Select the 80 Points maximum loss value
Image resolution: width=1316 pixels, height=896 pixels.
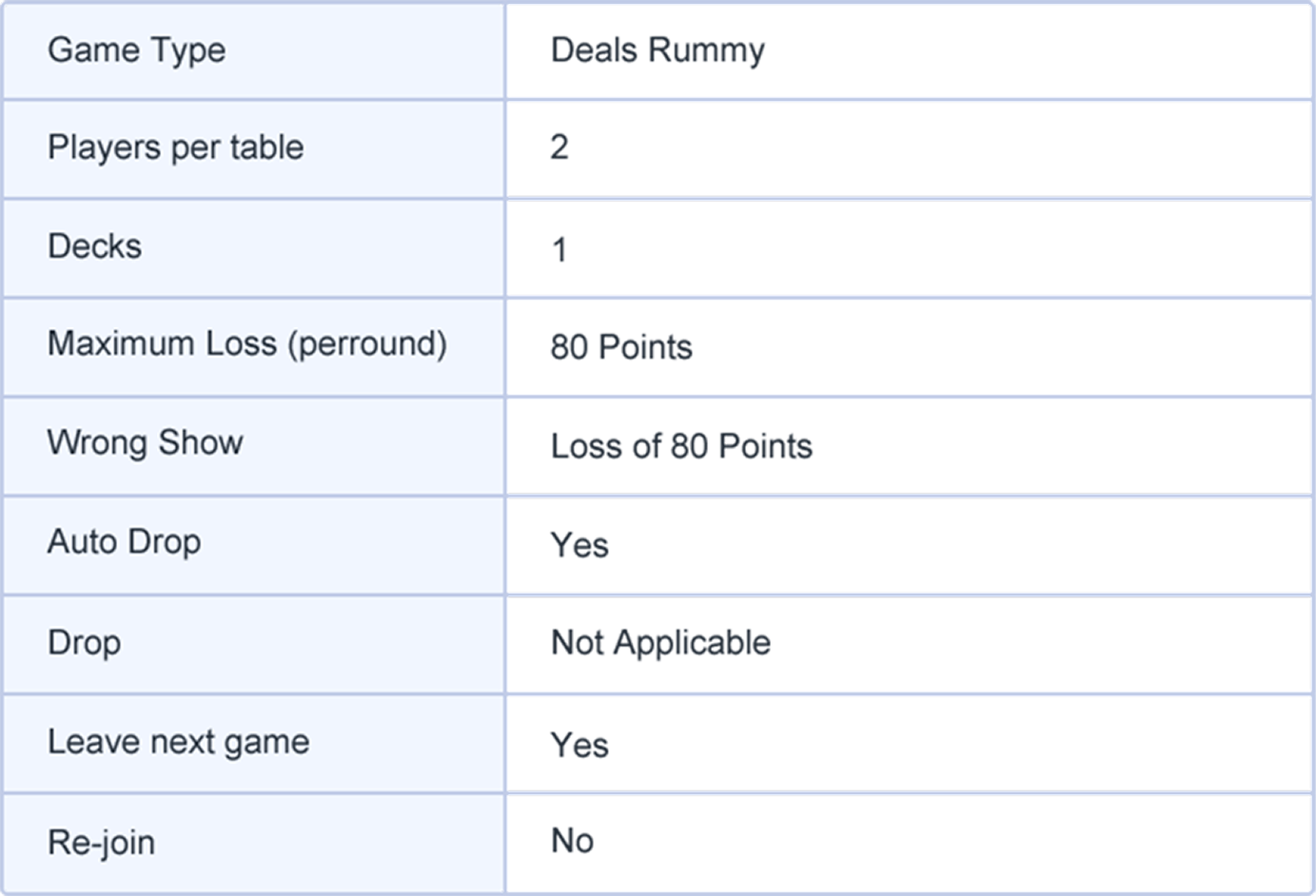tap(620, 347)
